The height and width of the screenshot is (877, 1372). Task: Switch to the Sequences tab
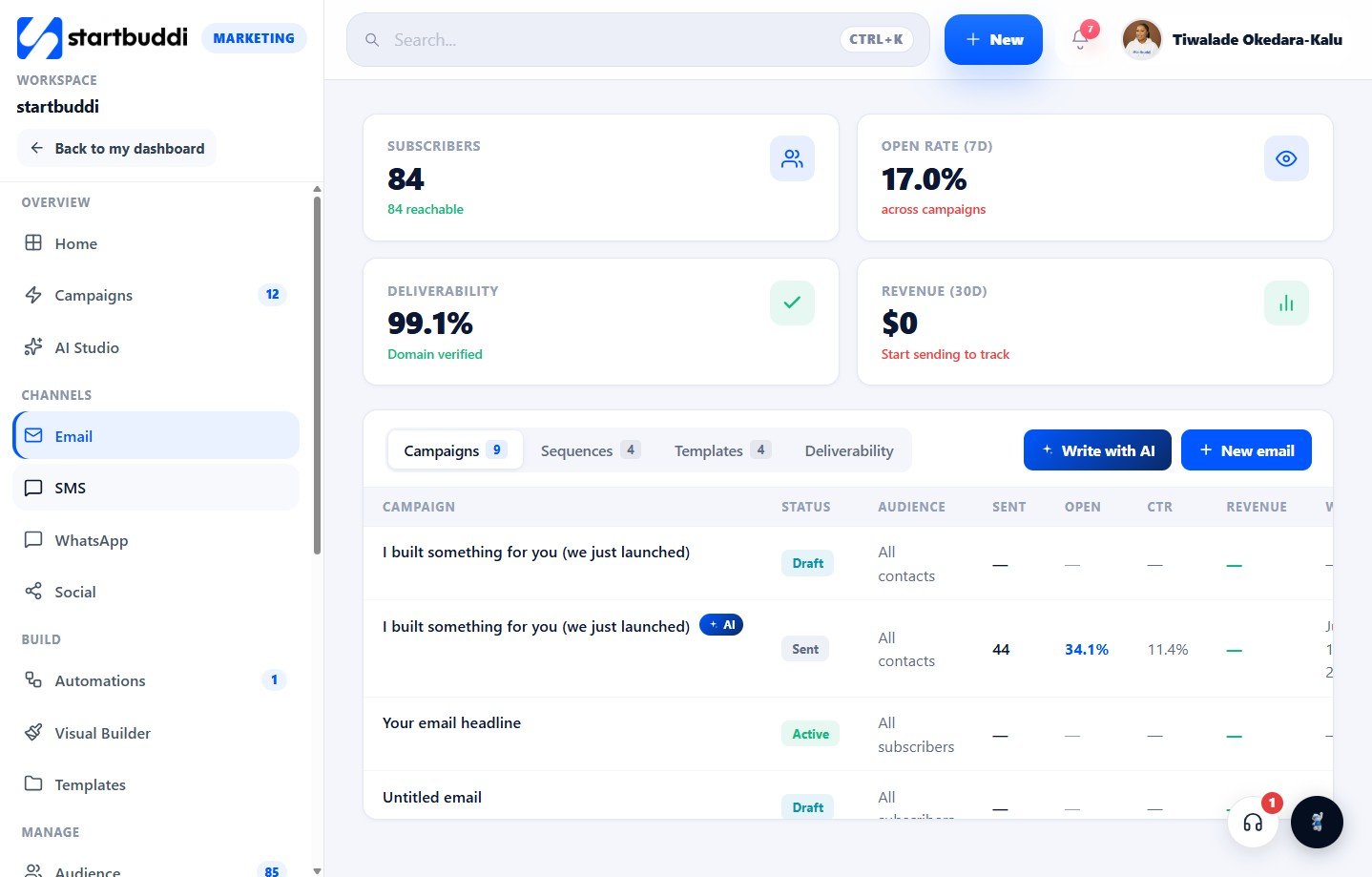pyautogui.click(x=589, y=450)
